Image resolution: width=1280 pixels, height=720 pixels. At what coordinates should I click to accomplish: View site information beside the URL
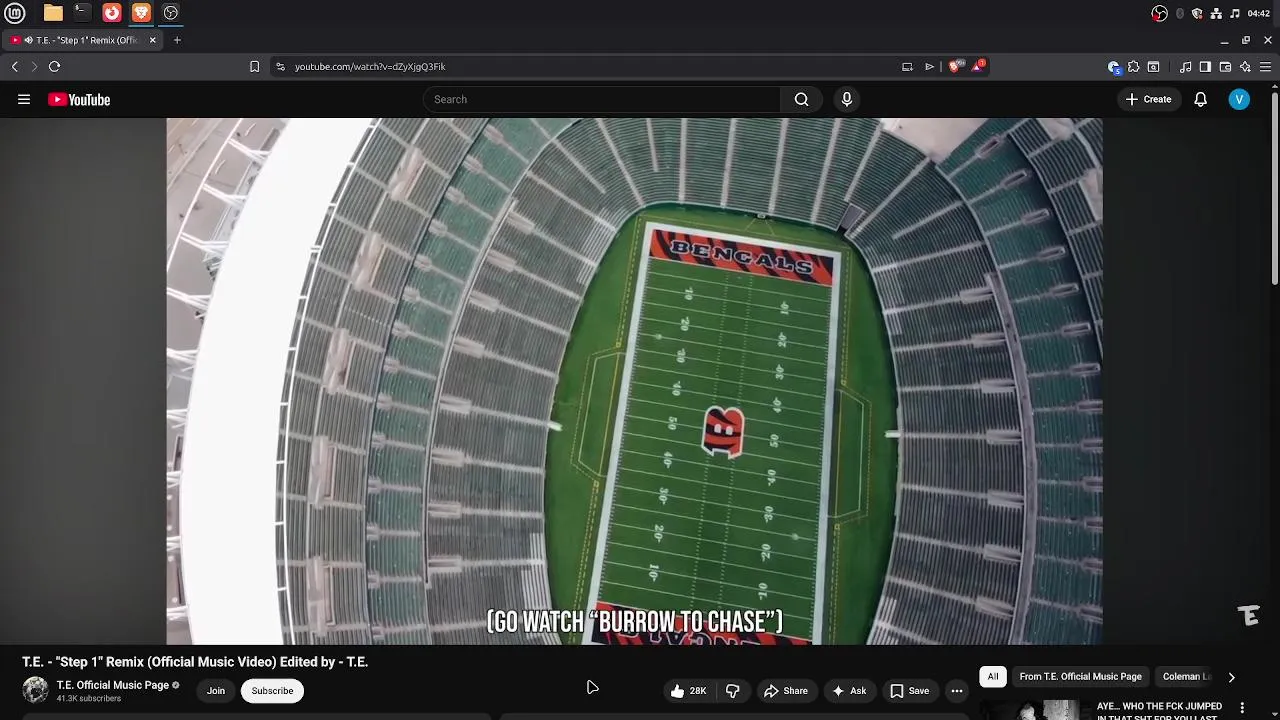coord(280,67)
